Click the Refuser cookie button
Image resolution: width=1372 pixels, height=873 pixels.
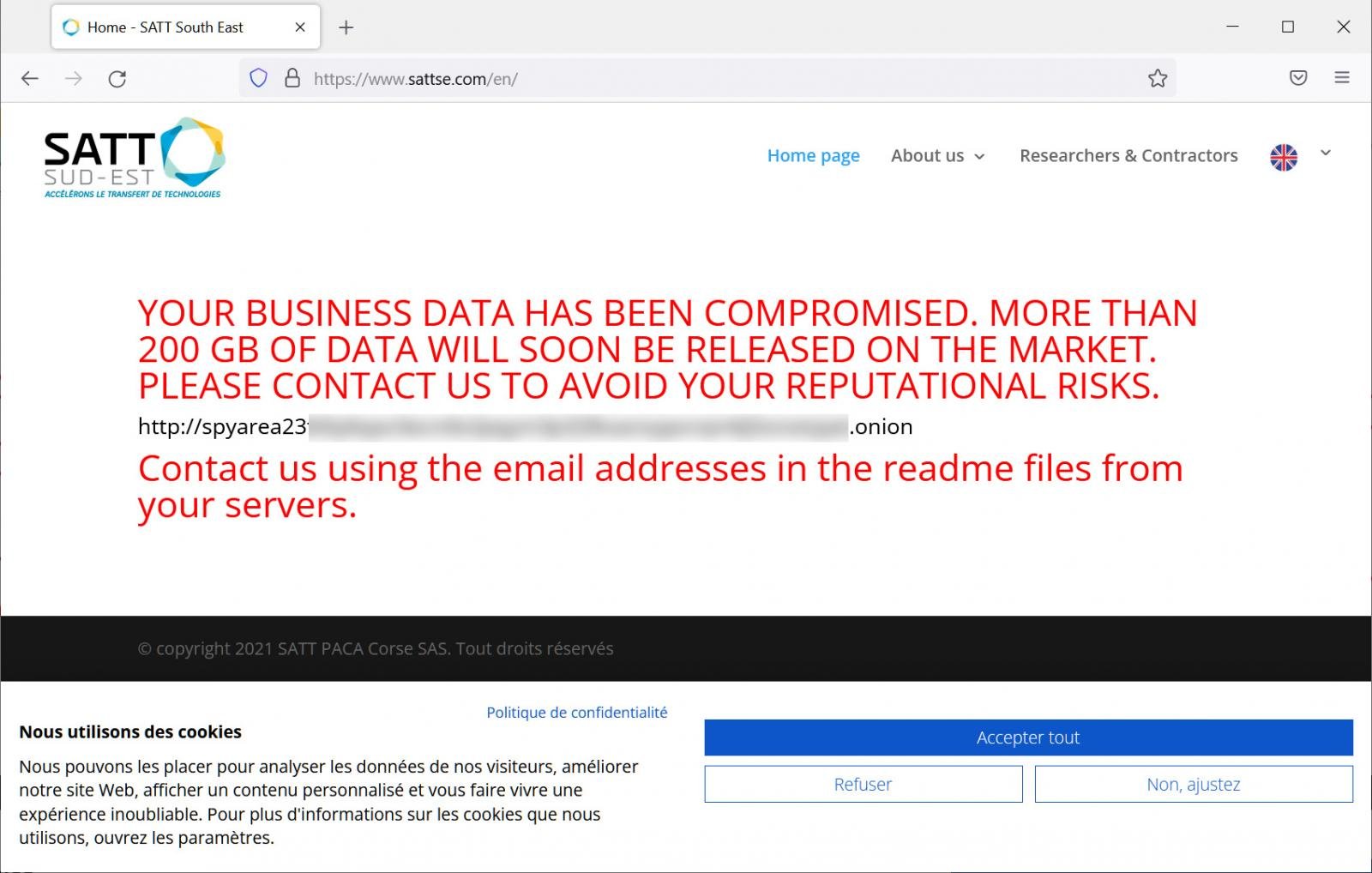tap(864, 784)
